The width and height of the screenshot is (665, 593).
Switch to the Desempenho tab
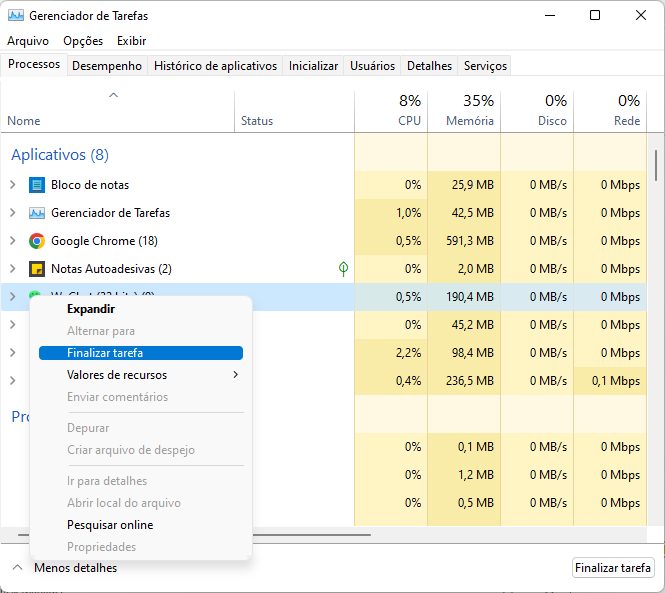[x=106, y=66]
